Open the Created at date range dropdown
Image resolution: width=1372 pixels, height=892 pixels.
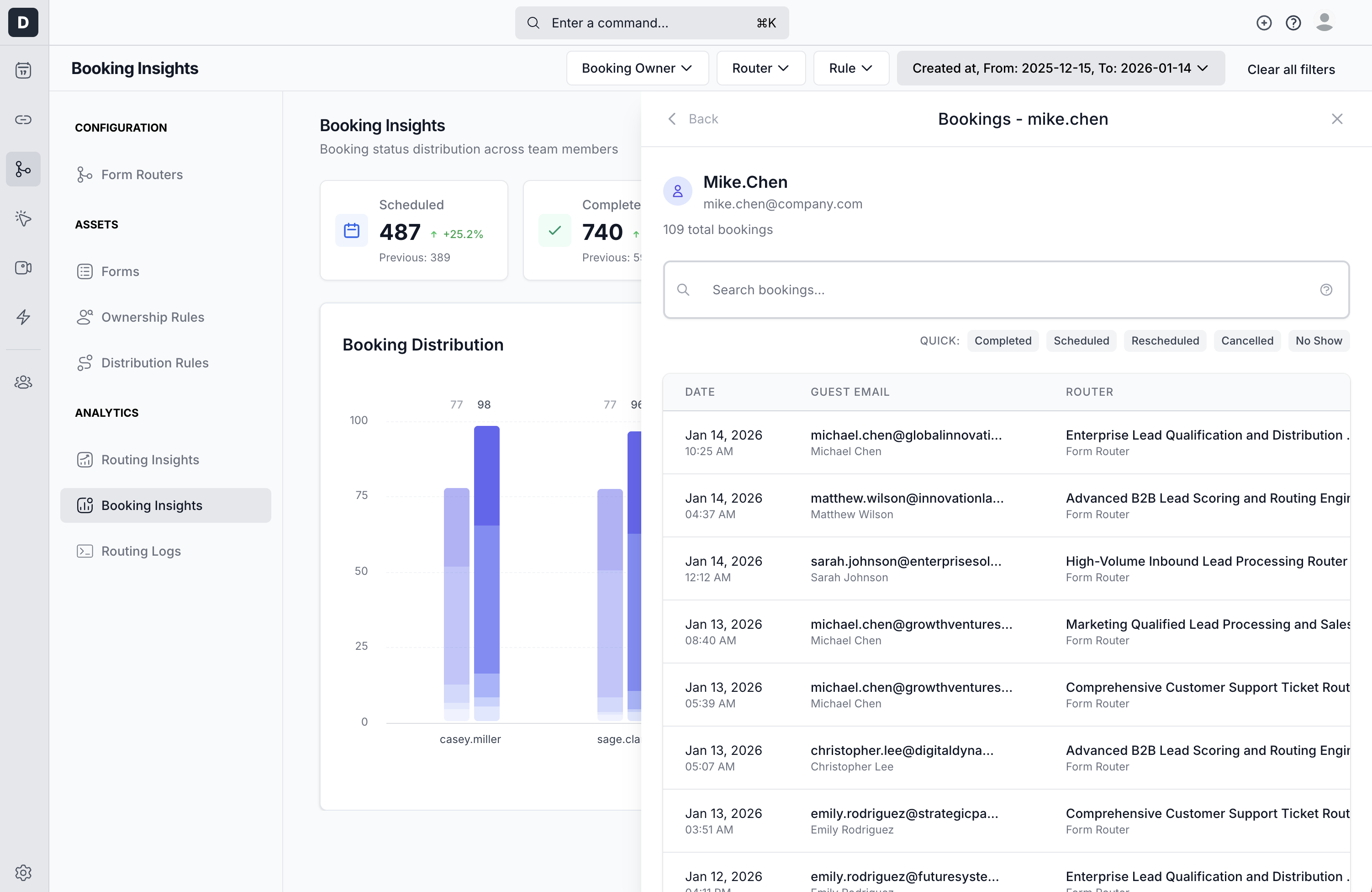point(1060,68)
